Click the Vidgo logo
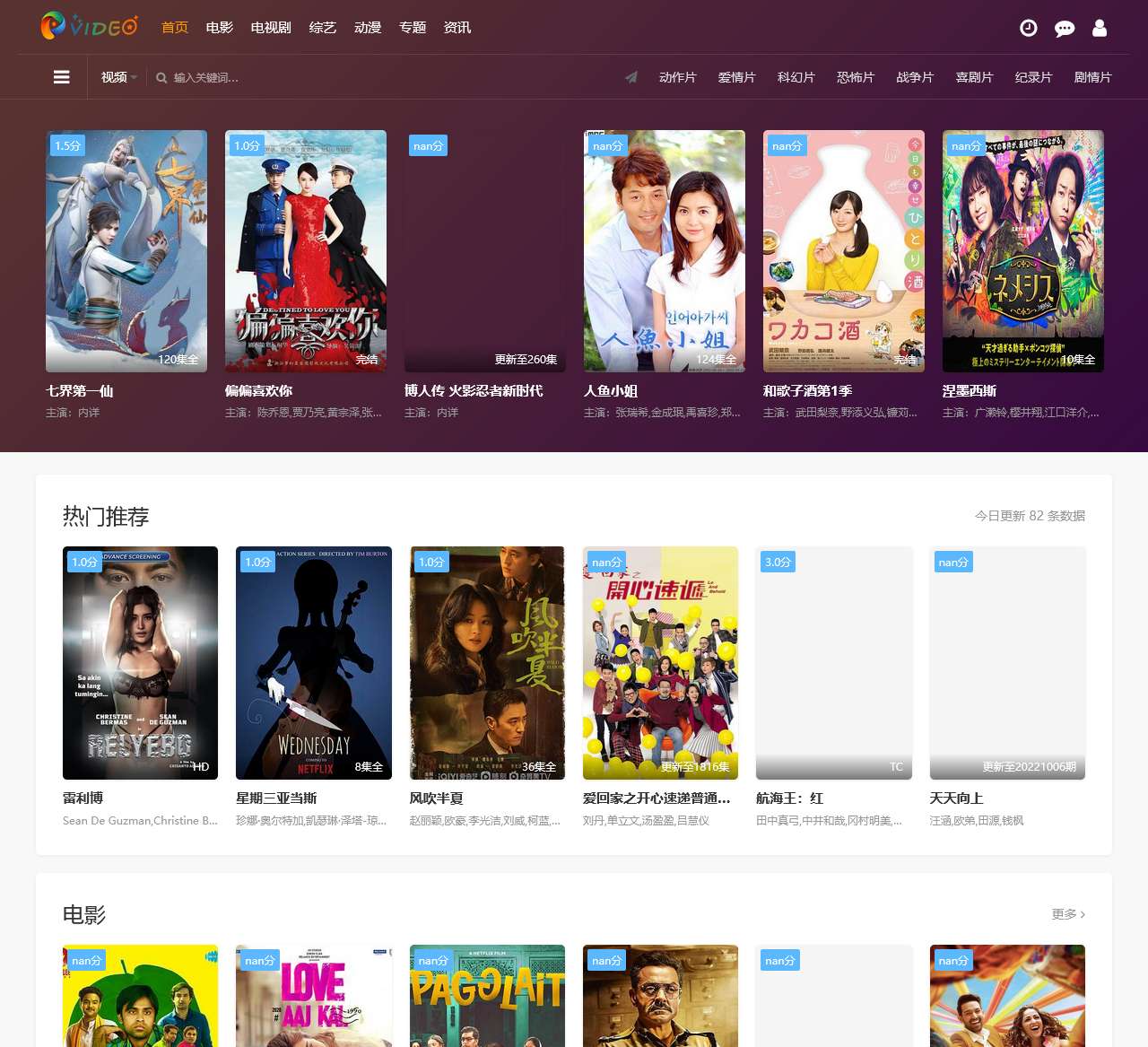Viewport: 1148px width, 1047px height. [90, 26]
